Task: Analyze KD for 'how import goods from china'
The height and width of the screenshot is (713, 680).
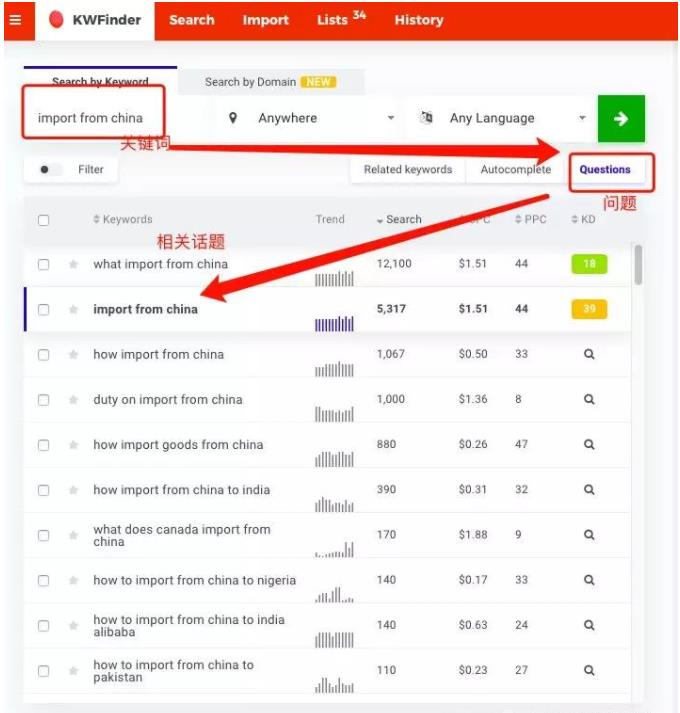Action: point(589,445)
